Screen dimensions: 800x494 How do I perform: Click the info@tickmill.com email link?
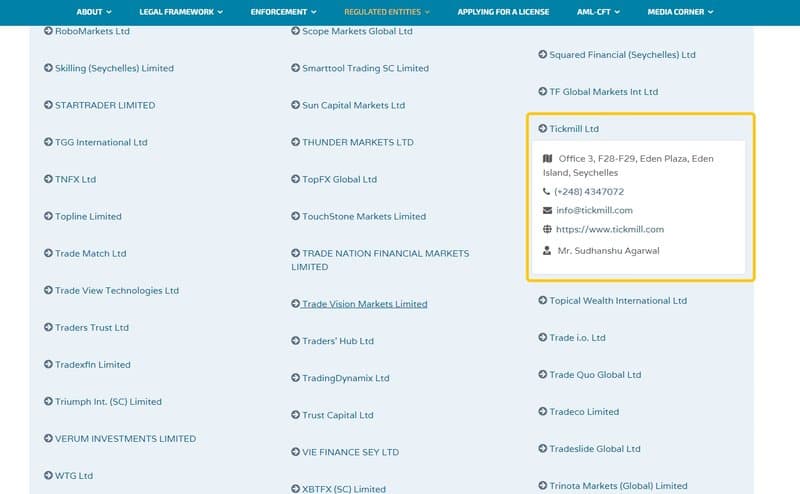point(594,210)
